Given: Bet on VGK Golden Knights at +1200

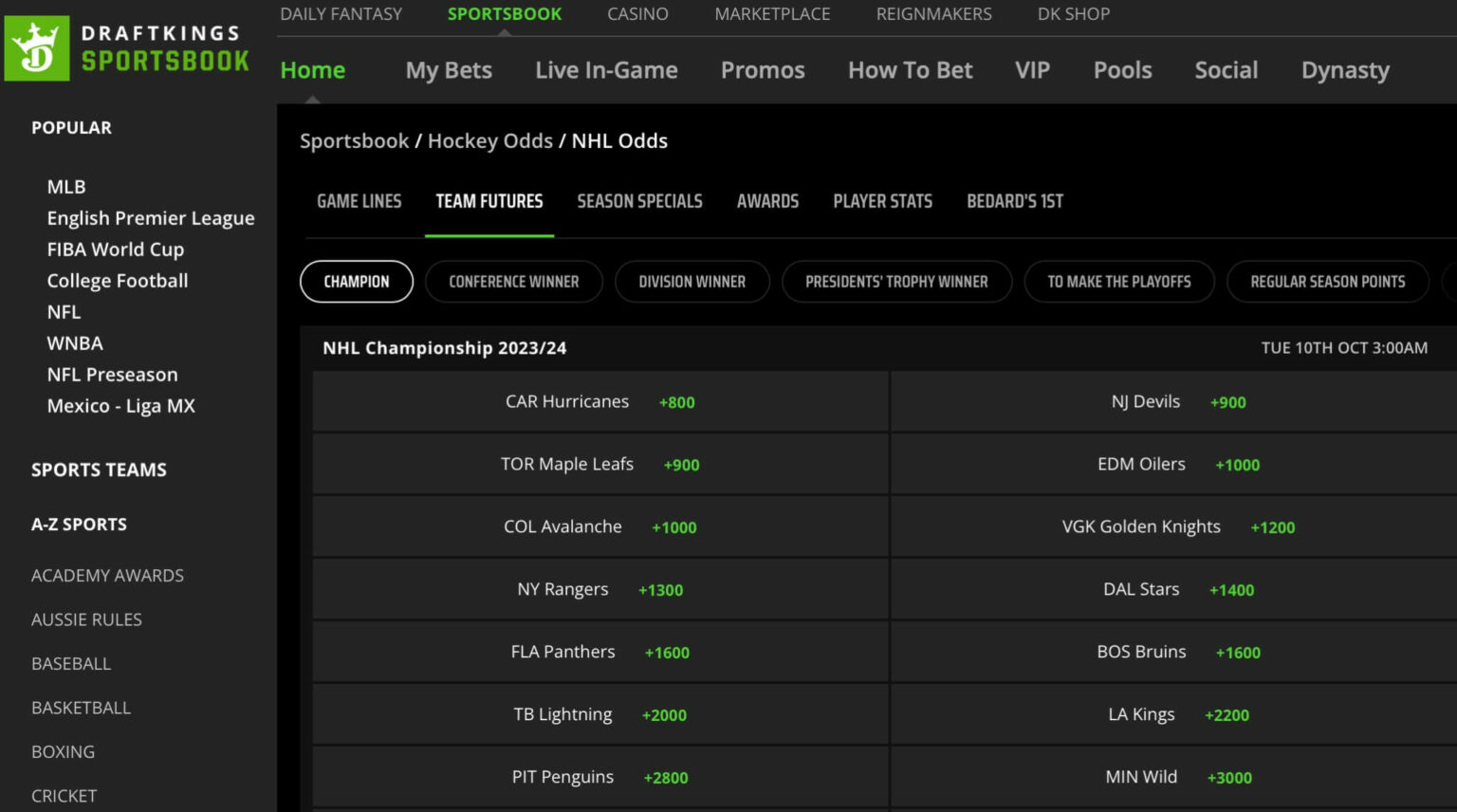Looking at the screenshot, I should (1174, 527).
